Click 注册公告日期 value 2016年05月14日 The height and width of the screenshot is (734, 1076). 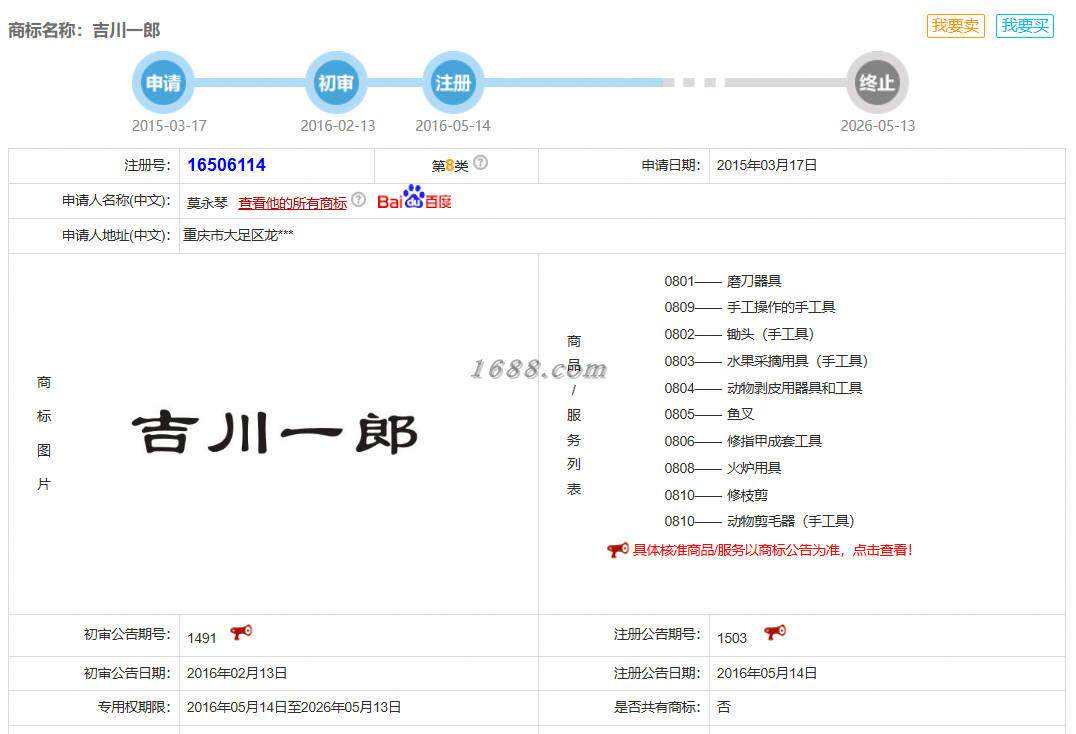pyautogui.click(x=767, y=674)
